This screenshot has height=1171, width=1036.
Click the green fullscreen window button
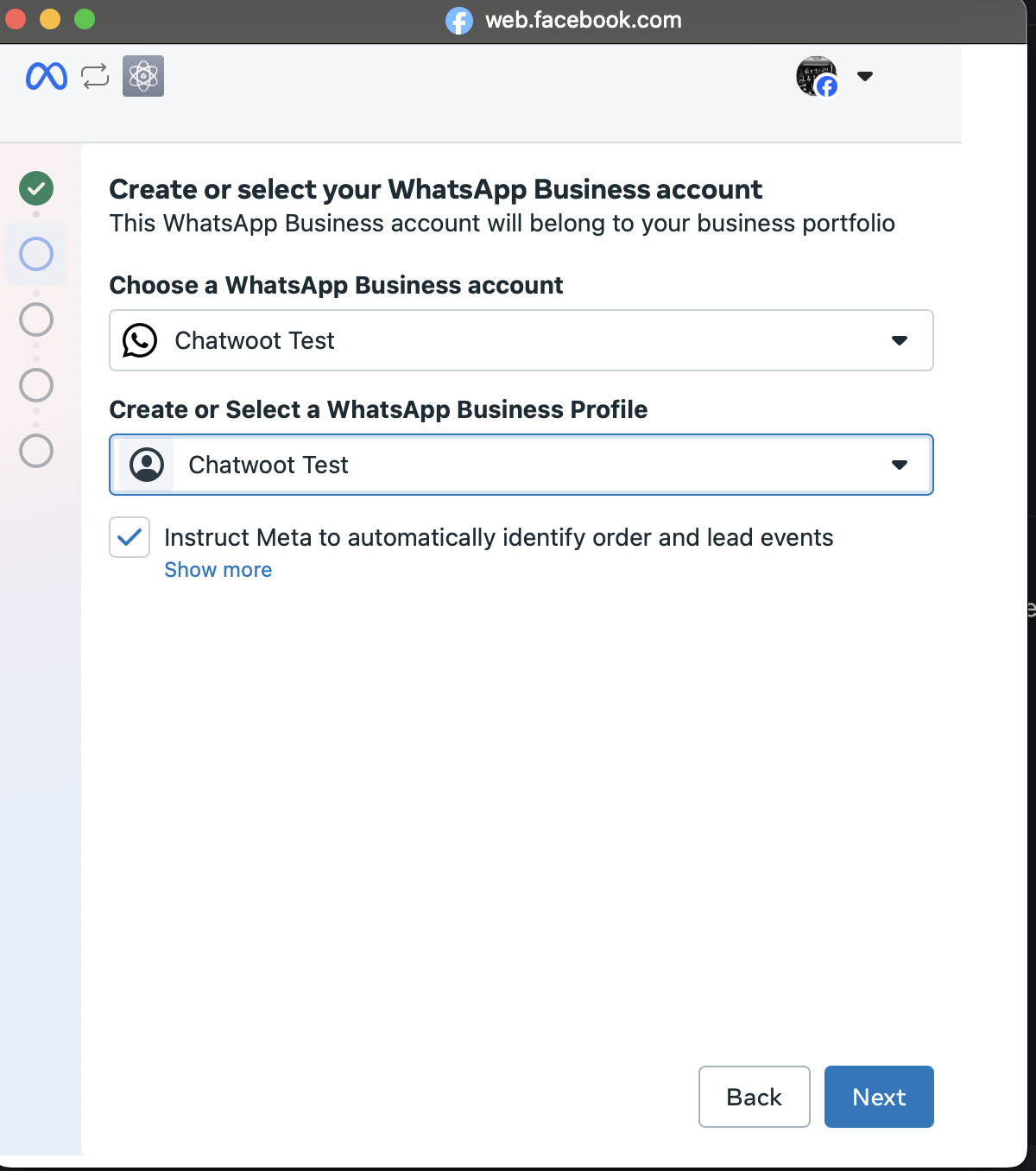pyautogui.click(x=85, y=19)
